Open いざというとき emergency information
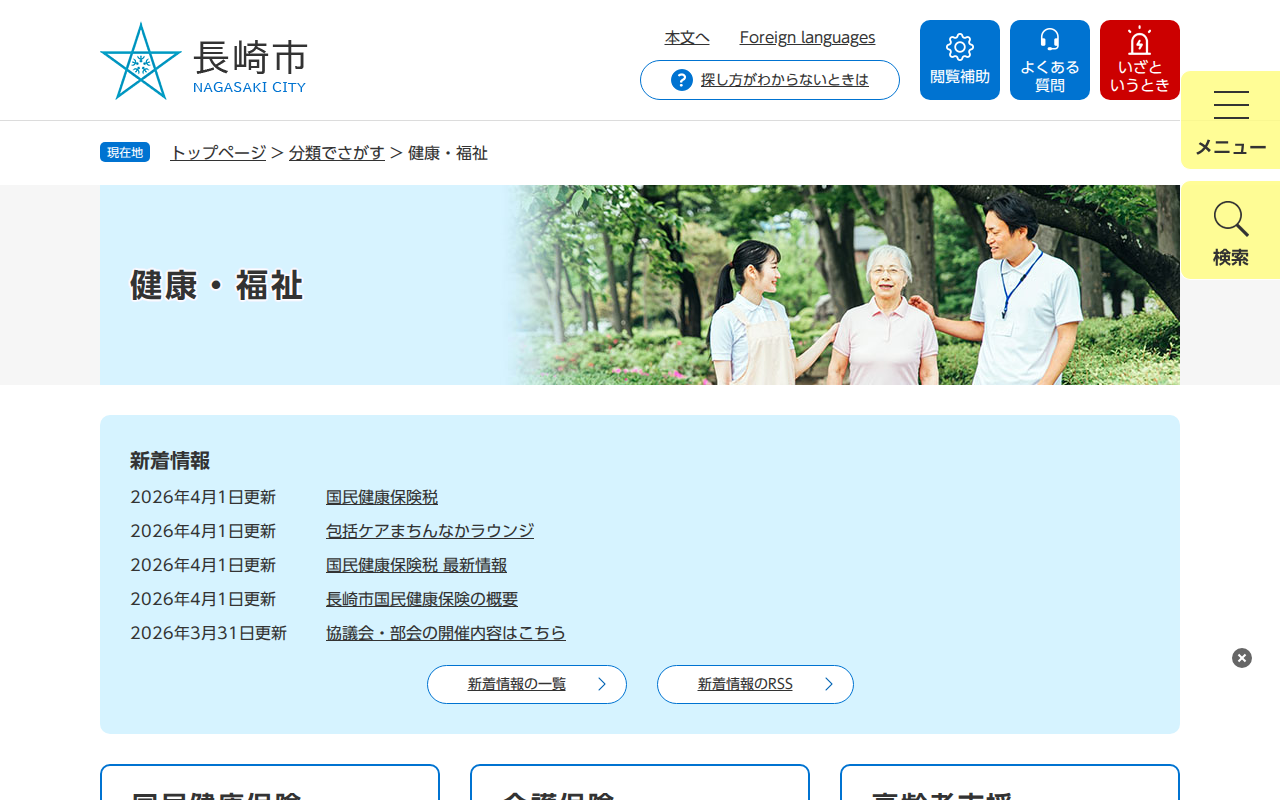 click(x=1139, y=59)
